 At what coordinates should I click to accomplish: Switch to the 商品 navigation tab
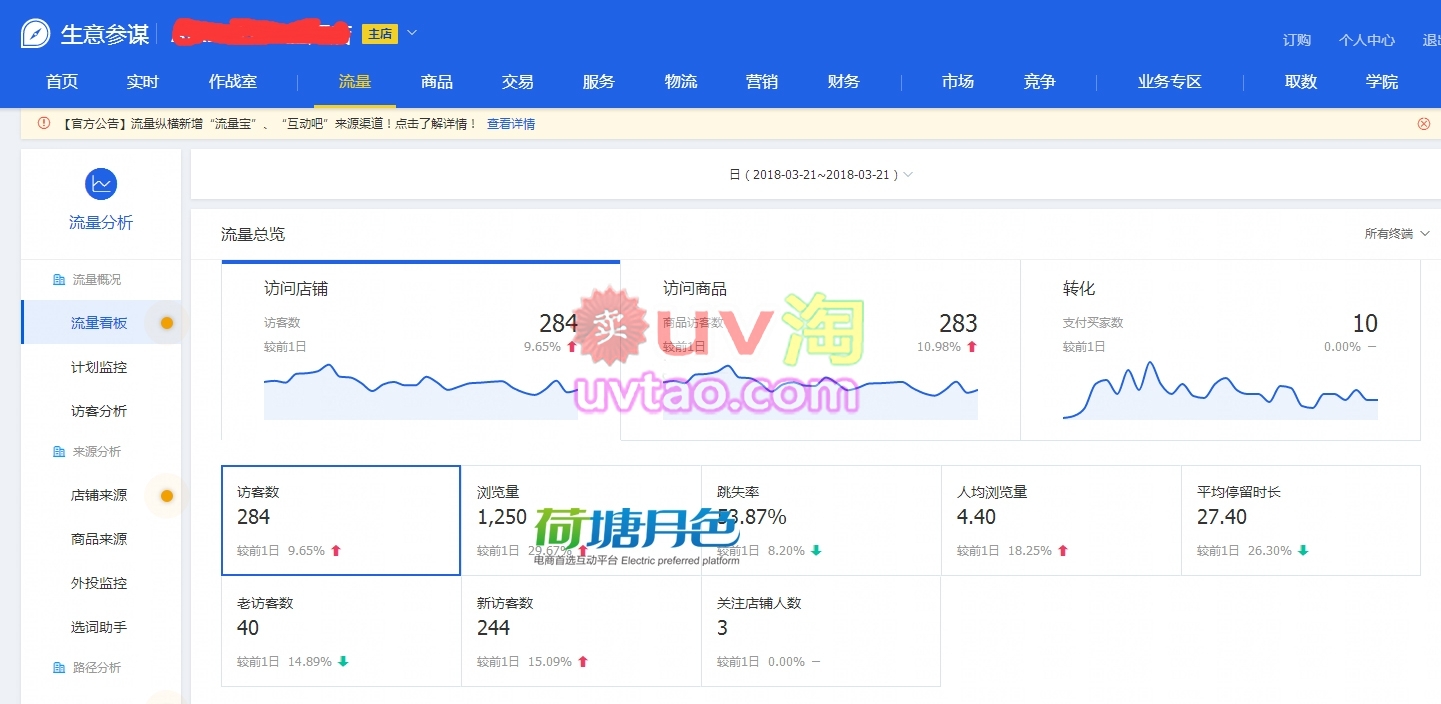coord(437,82)
